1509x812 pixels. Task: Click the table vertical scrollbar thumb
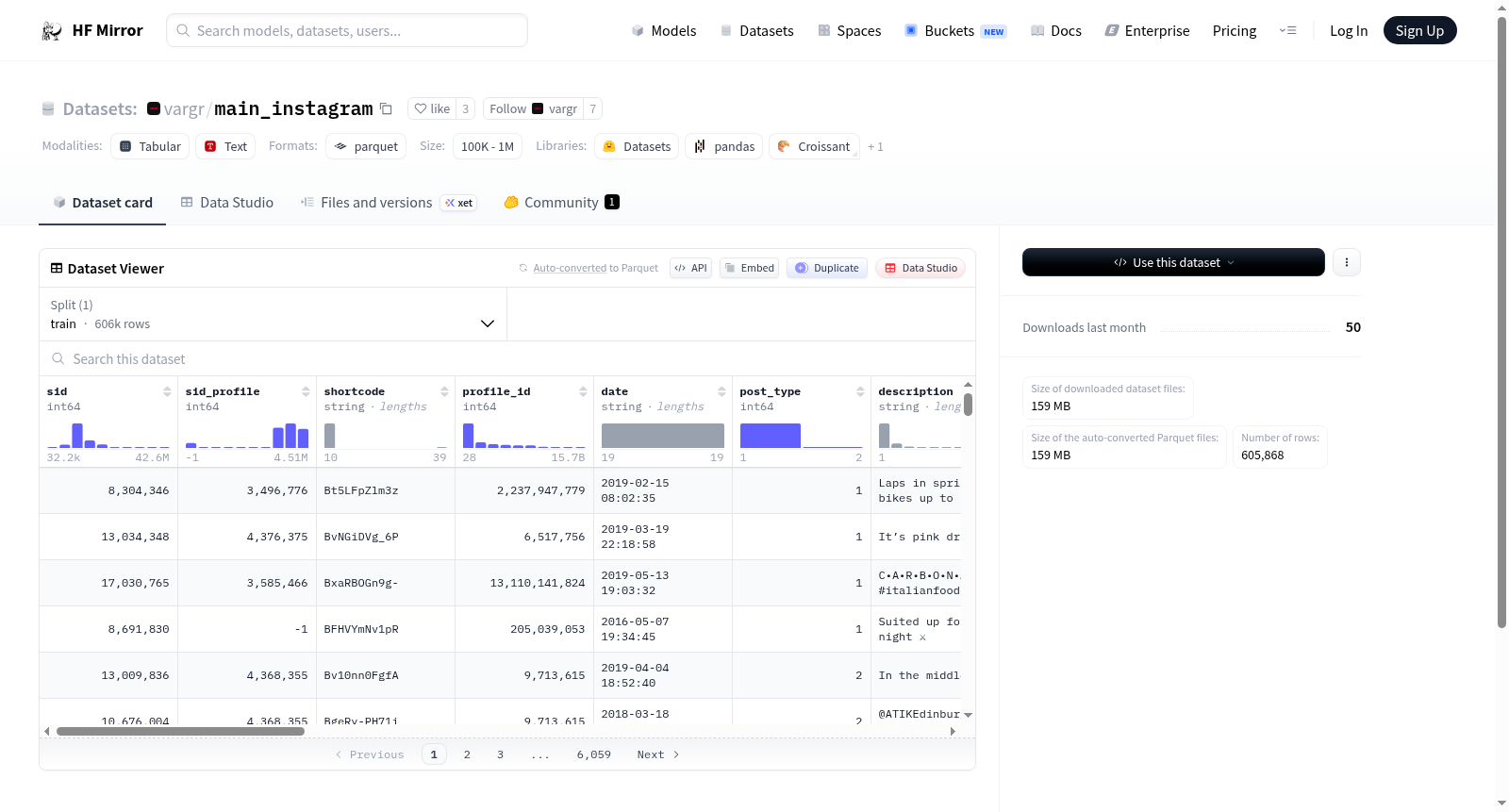[x=968, y=404]
